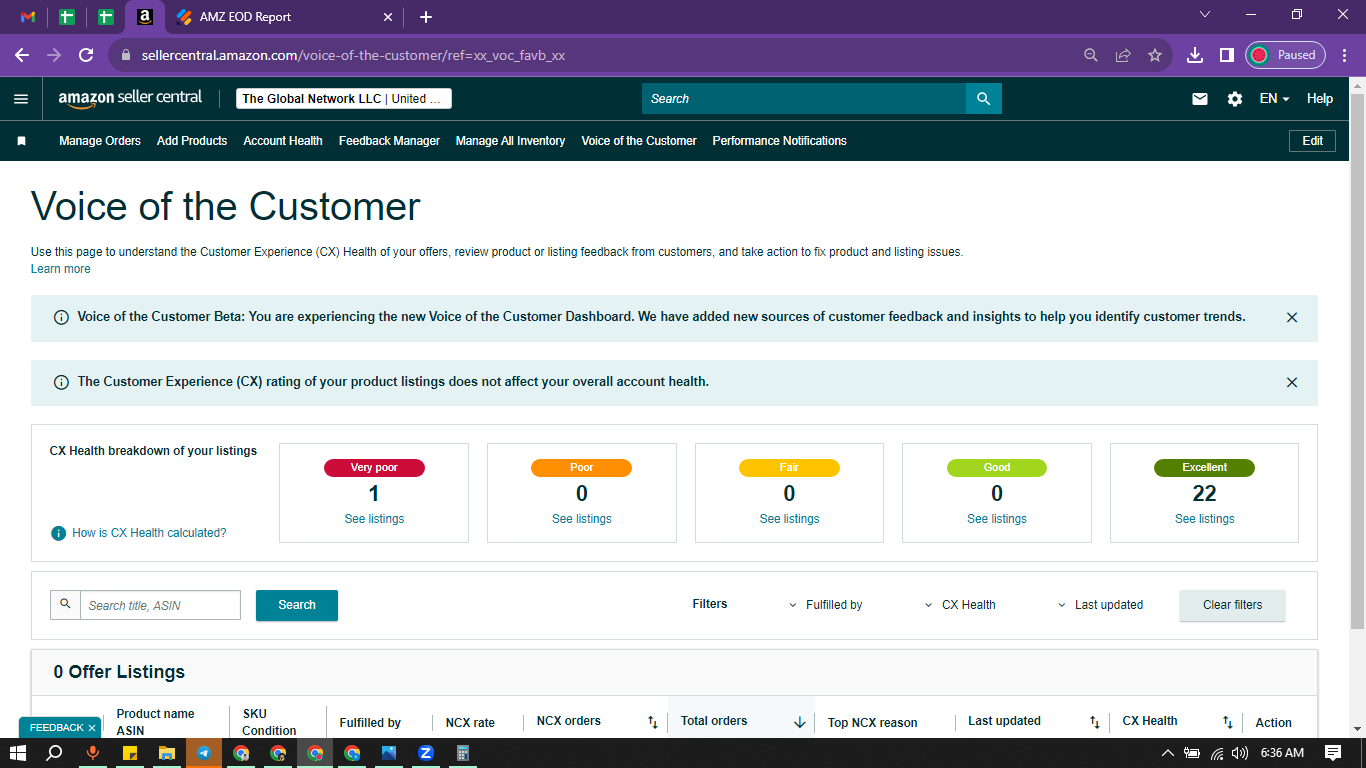Open the Zoom app from the taskbar

(x=426, y=753)
